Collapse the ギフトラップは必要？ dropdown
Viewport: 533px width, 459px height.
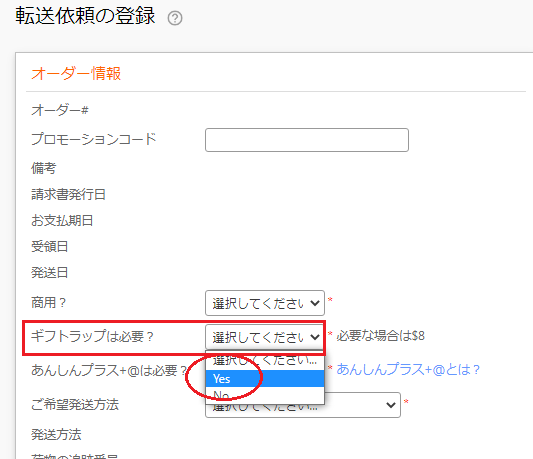pos(265,337)
